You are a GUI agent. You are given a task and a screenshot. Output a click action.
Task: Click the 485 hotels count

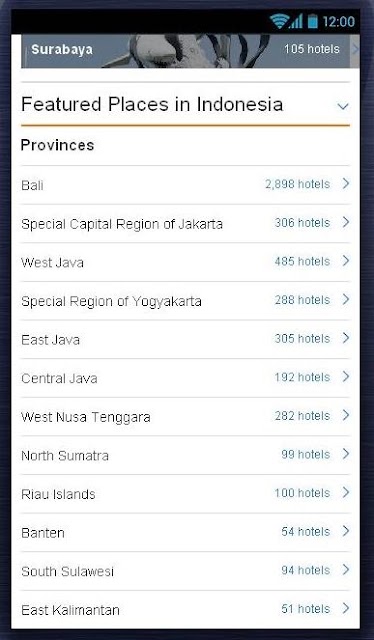tap(302, 261)
